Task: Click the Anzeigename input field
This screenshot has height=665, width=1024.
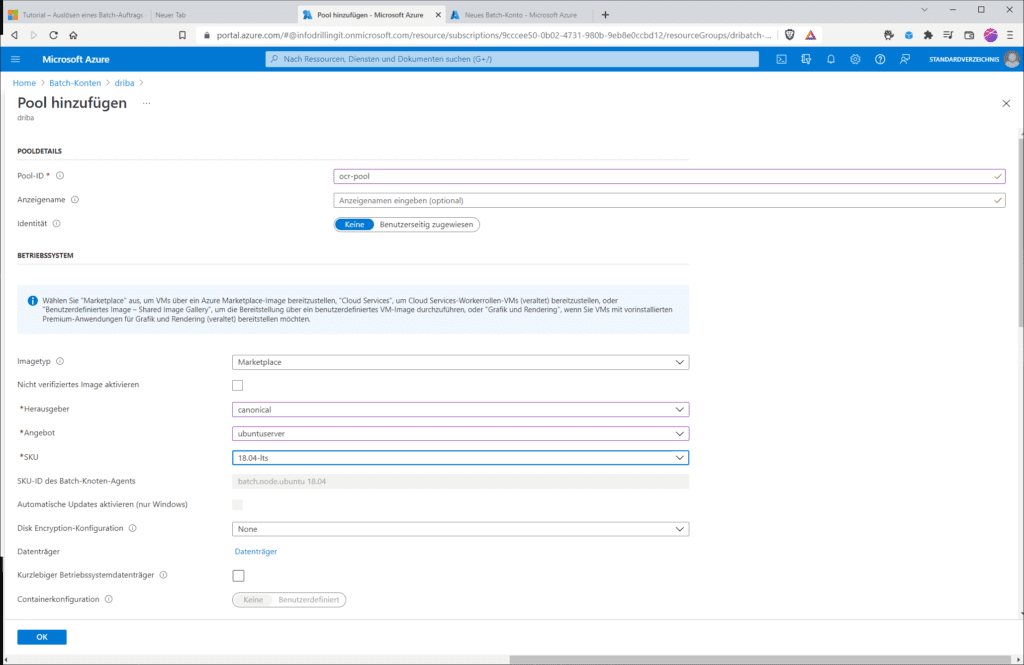Action: coord(669,201)
